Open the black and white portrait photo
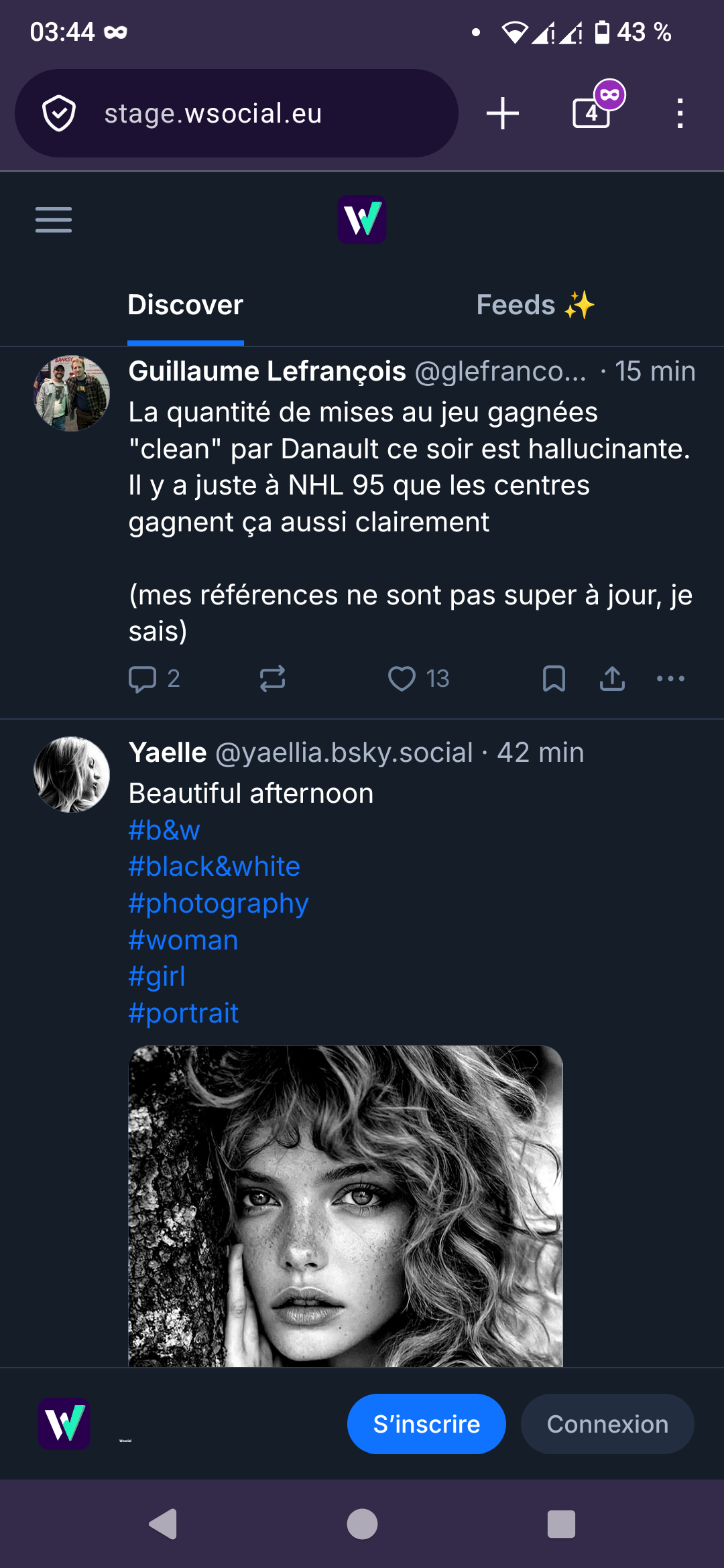Image resolution: width=724 pixels, height=1568 pixels. (x=345, y=1206)
